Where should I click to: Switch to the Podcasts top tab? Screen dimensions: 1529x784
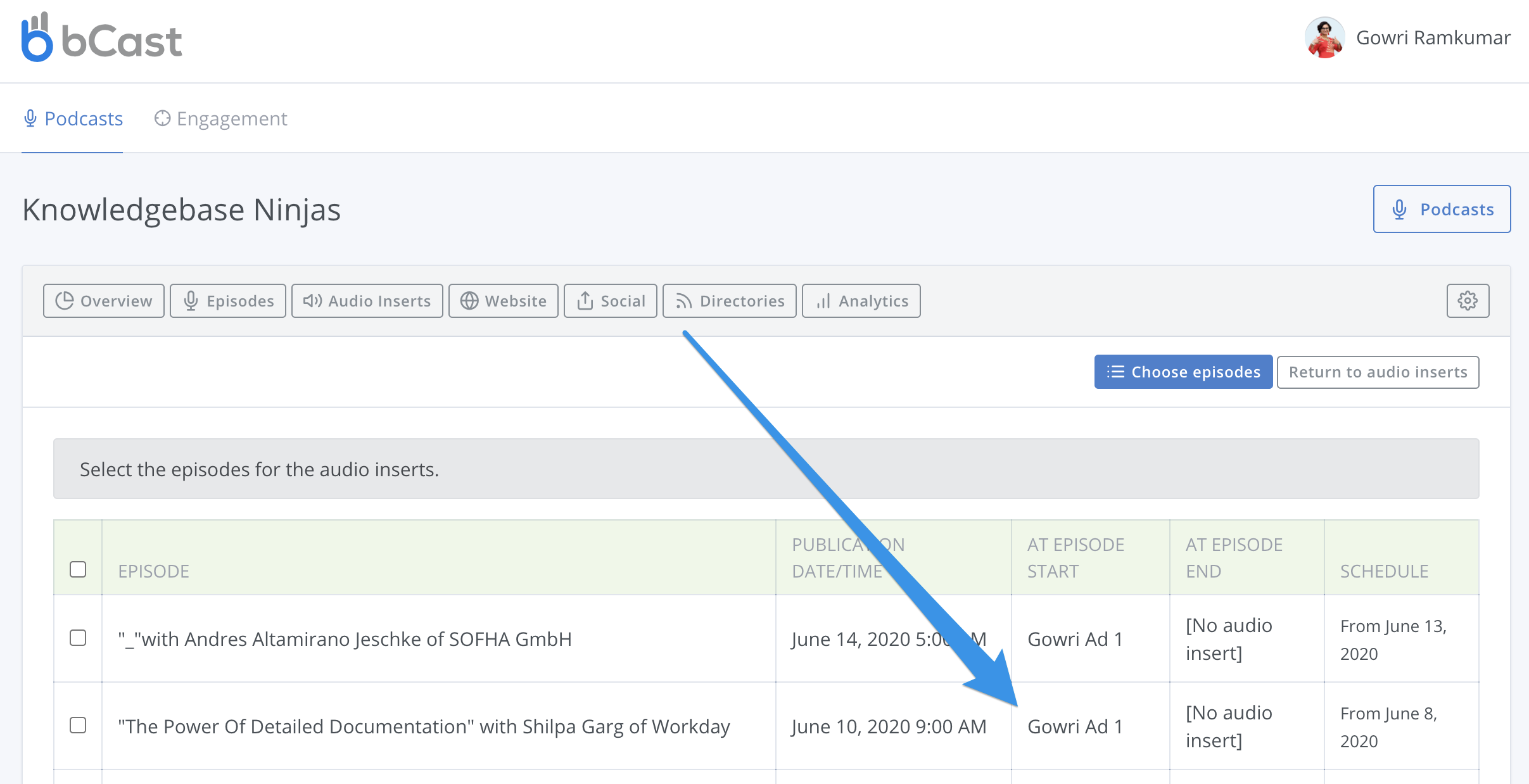(73, 118)
